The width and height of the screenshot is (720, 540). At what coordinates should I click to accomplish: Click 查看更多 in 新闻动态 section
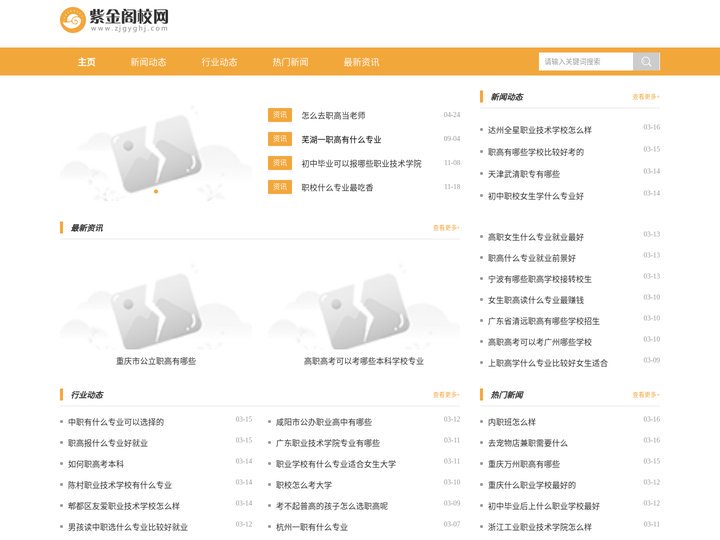[x=646, y=97]
